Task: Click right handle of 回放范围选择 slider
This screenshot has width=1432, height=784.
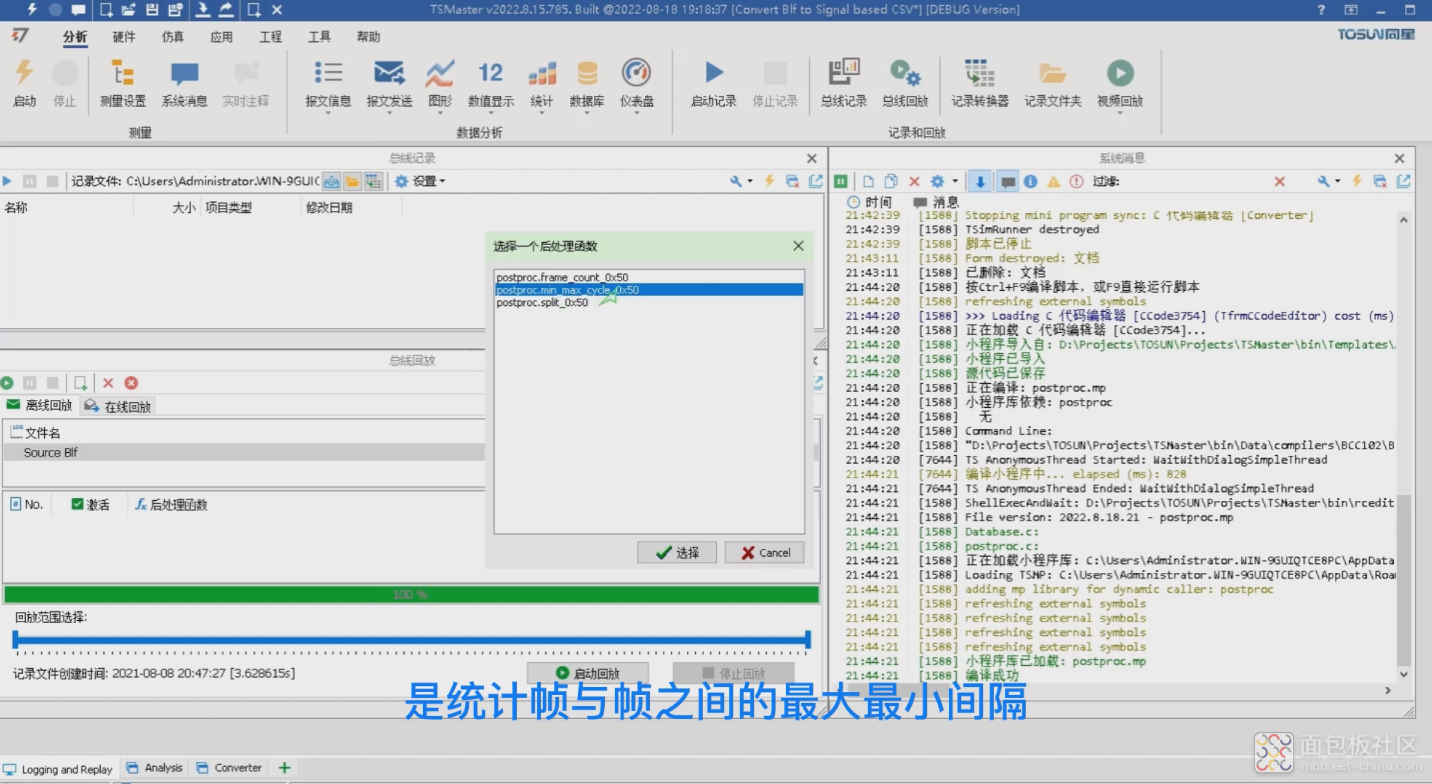Action: pyautogui.click(x=808, y=639)
